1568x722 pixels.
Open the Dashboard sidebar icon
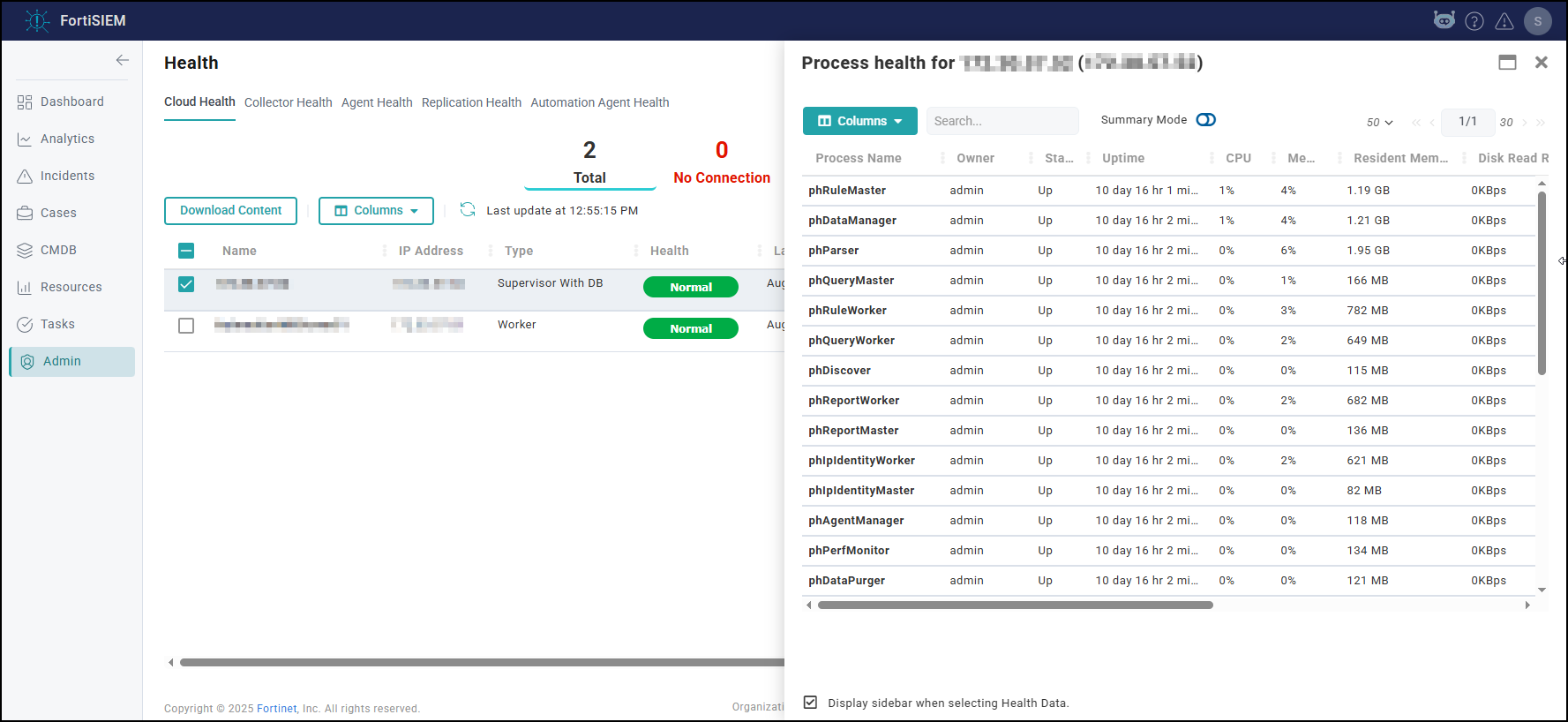25,102
